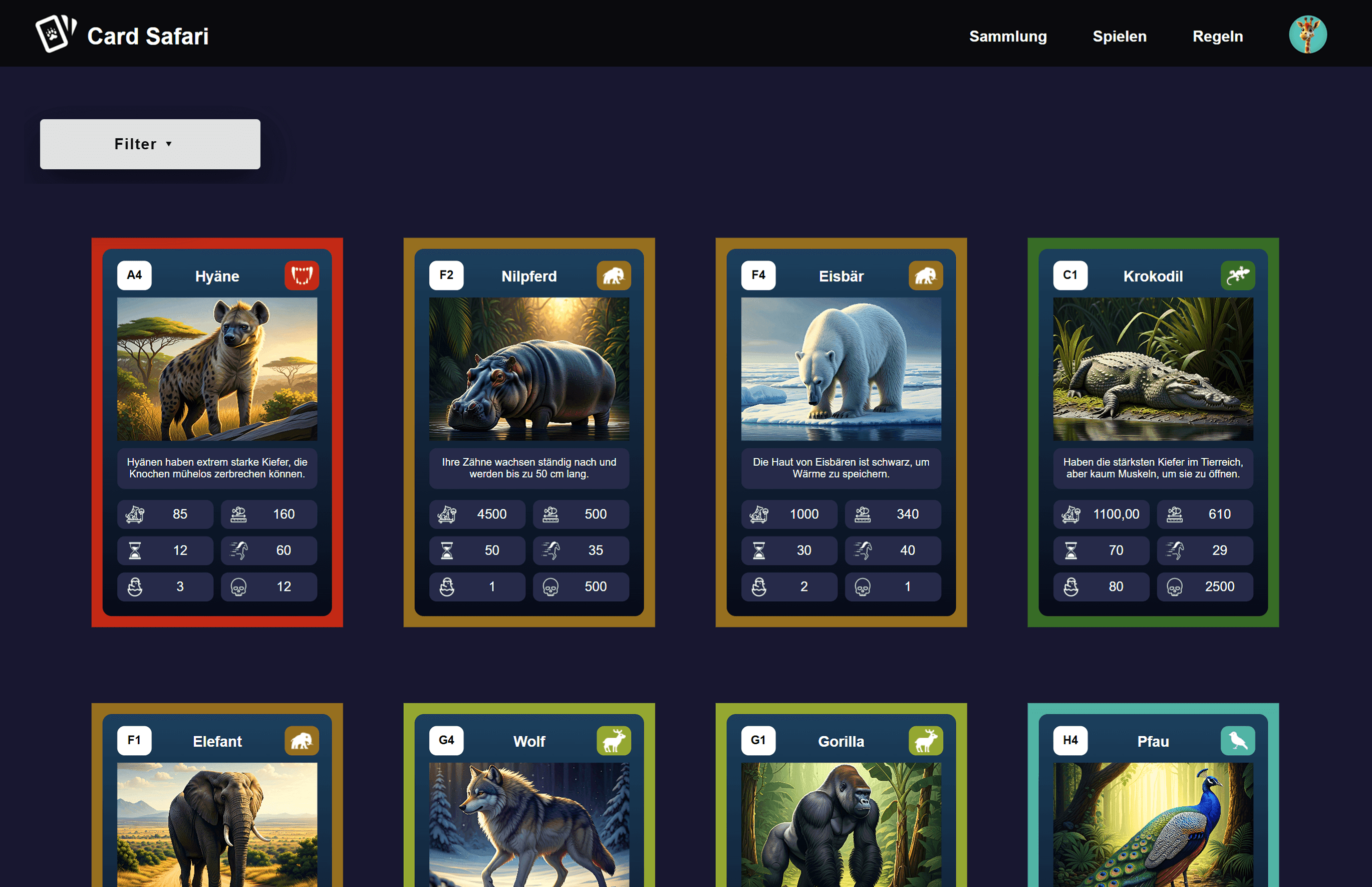The width and height of the screenshot is (1372, 887).
Task: Click the Card Safari title text
Action: pyautogui.click(x=147, y=36)
